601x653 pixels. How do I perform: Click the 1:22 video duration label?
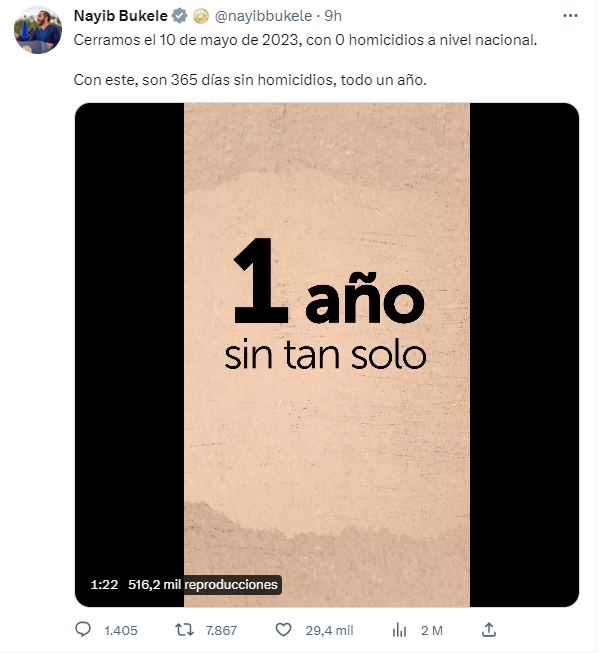(104, 585)
